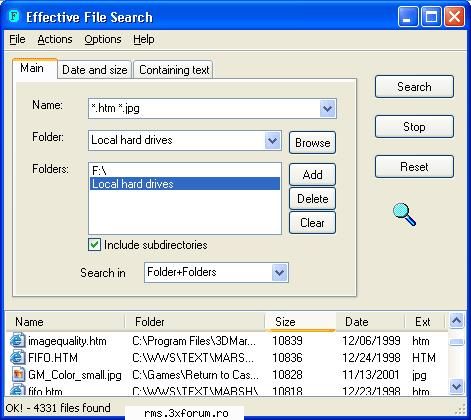This screenshot has width=471, height=420.
Task: Select Local hard drives in Folders list
Action: coord(185,184)
